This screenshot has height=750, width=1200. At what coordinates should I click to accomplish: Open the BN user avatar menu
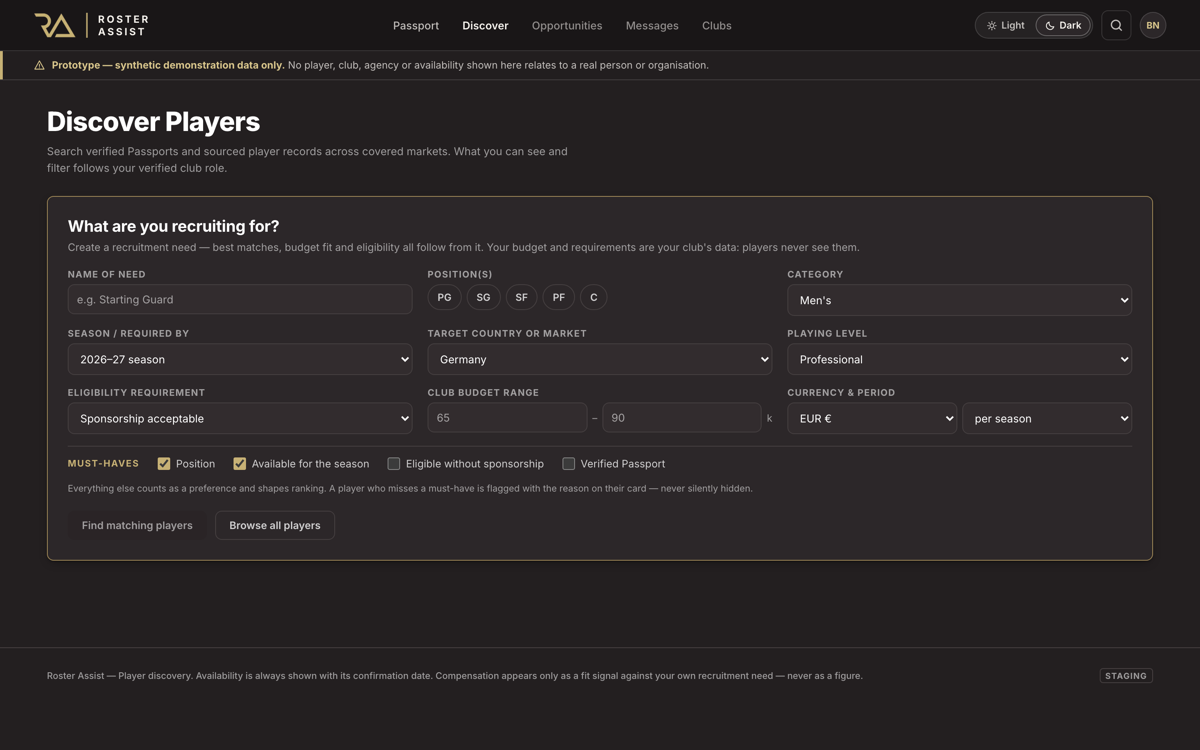pyautogui.click(x=1153, y=25)
